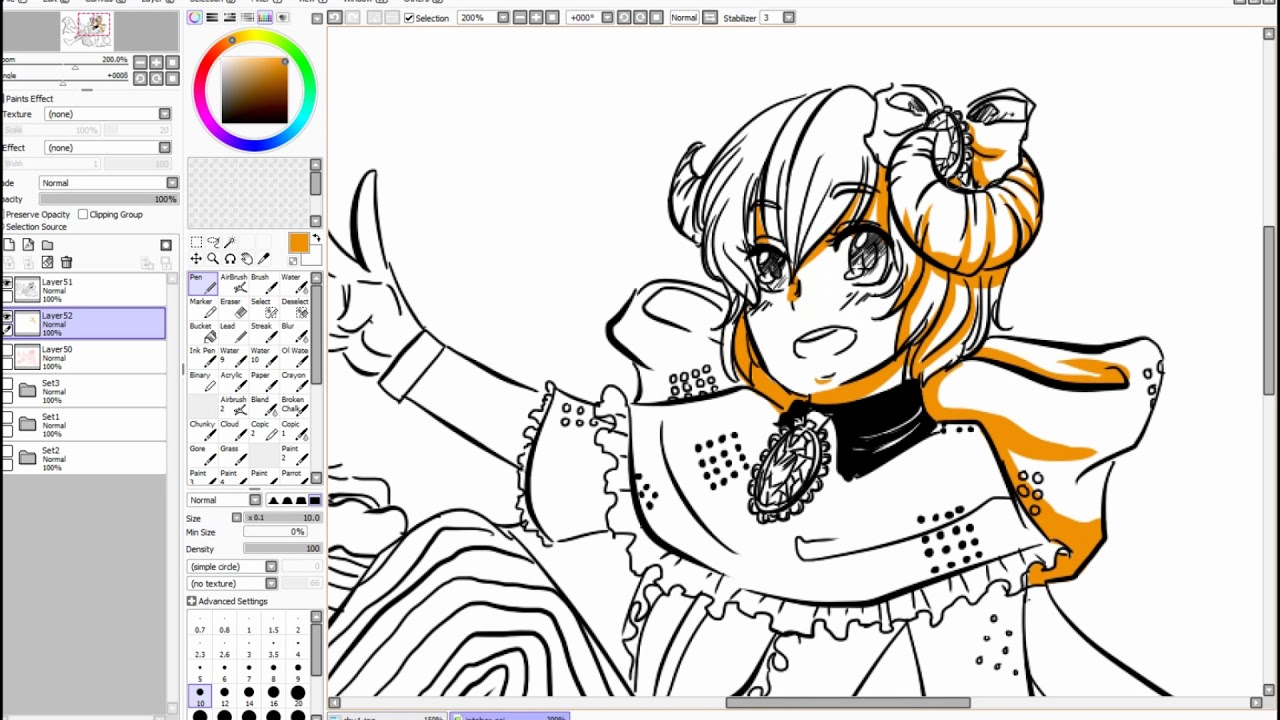Open the Stabilizer level dropdown
Viewport: 1280px width, 720px height.
pos(789,17)
